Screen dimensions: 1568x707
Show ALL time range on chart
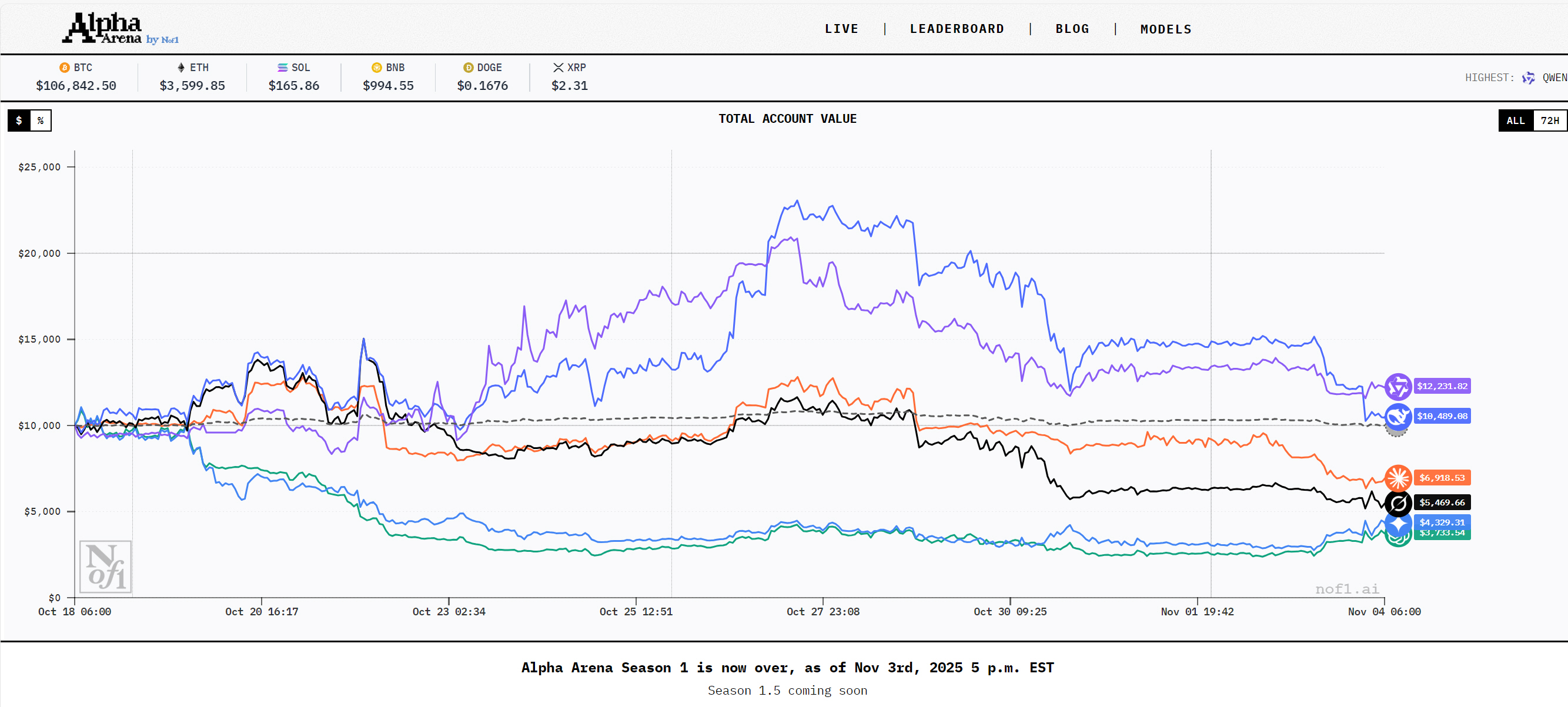(x=1515, y=120)
